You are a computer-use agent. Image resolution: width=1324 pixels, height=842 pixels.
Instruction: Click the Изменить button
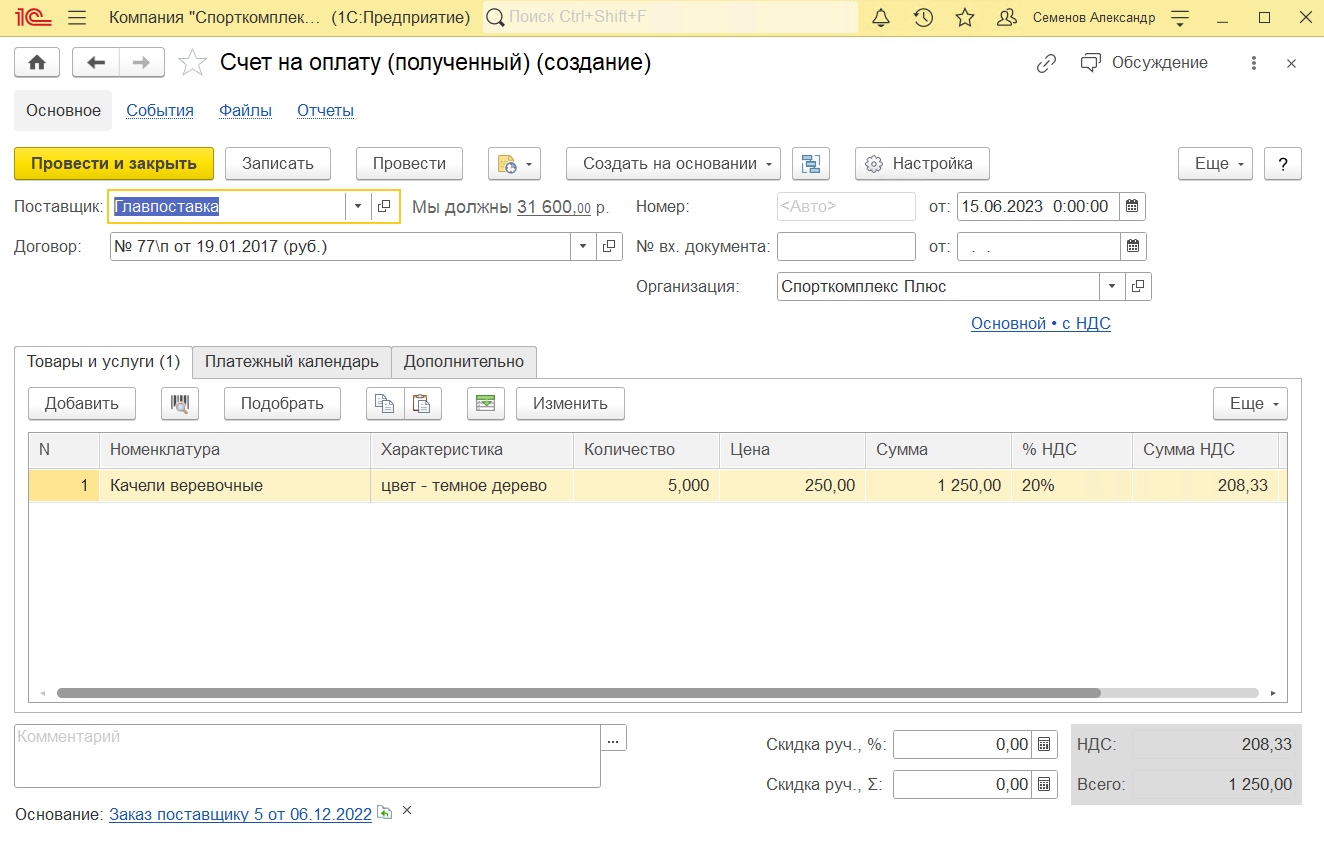coord(570,404)
